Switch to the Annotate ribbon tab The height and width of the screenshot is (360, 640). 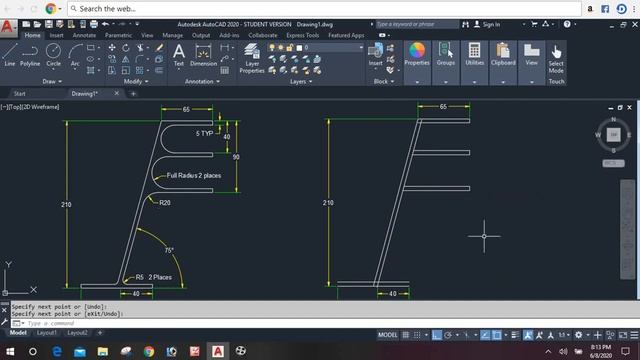point(84,36)
